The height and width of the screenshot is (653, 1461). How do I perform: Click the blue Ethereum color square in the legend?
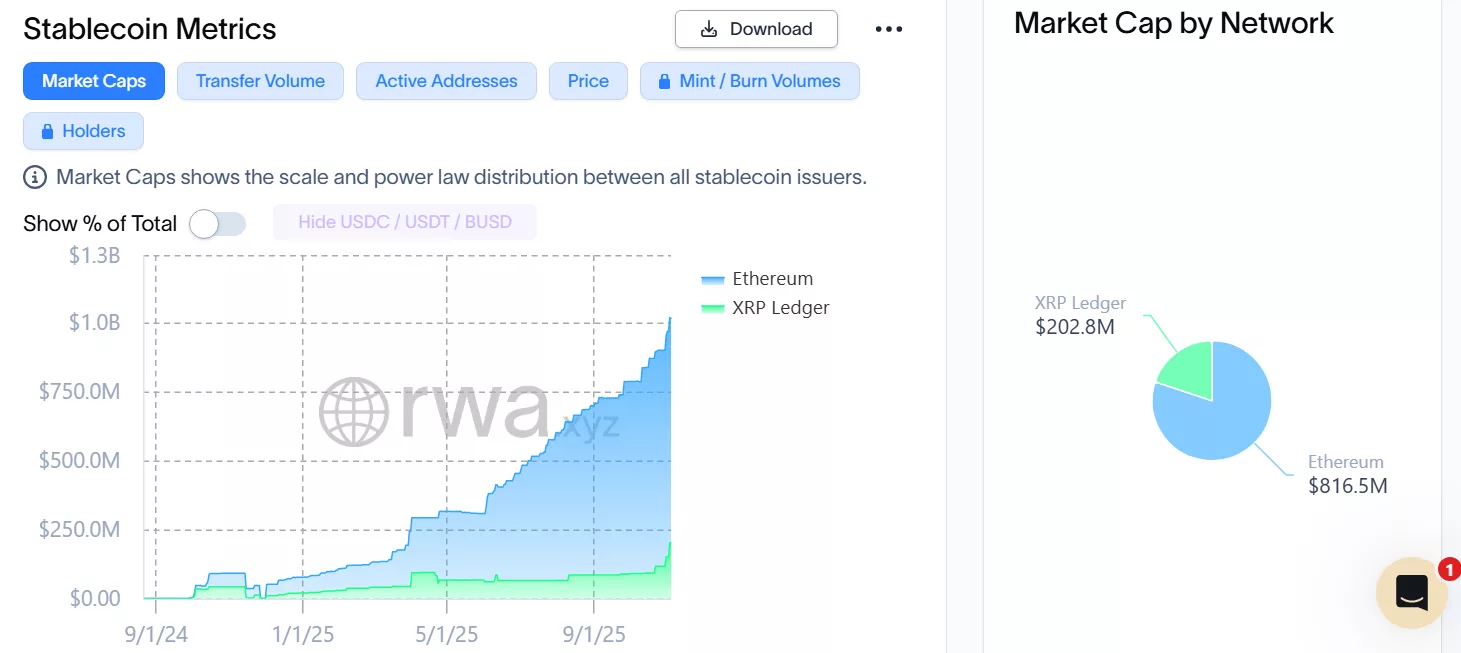712,278
